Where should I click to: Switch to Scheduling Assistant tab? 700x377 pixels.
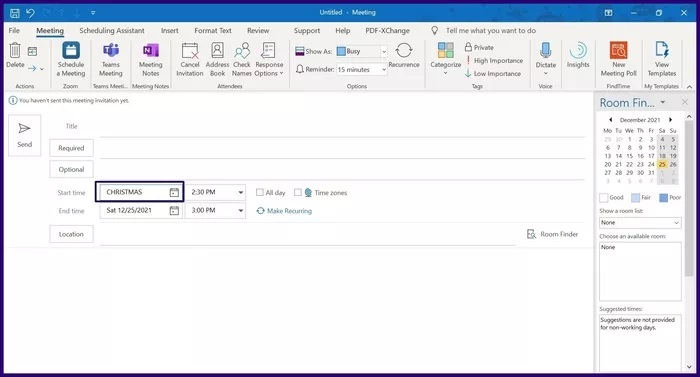112,30
